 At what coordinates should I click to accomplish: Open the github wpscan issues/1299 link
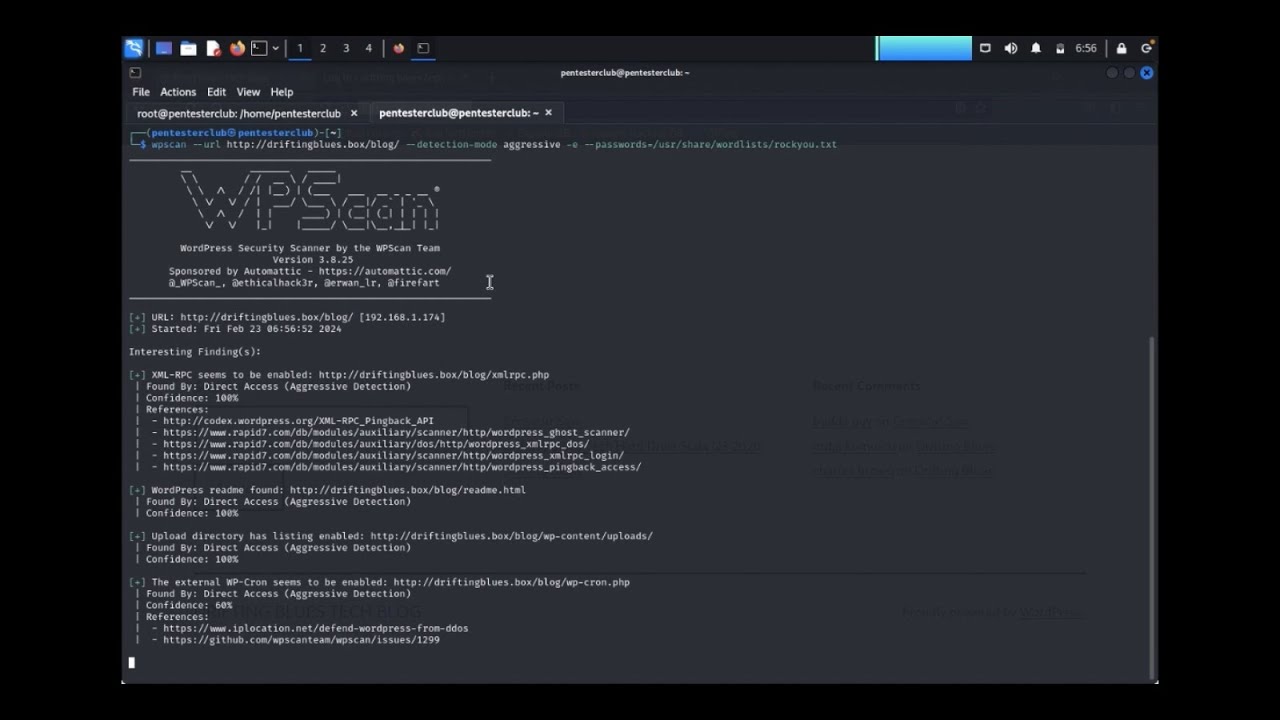(301, 640)
